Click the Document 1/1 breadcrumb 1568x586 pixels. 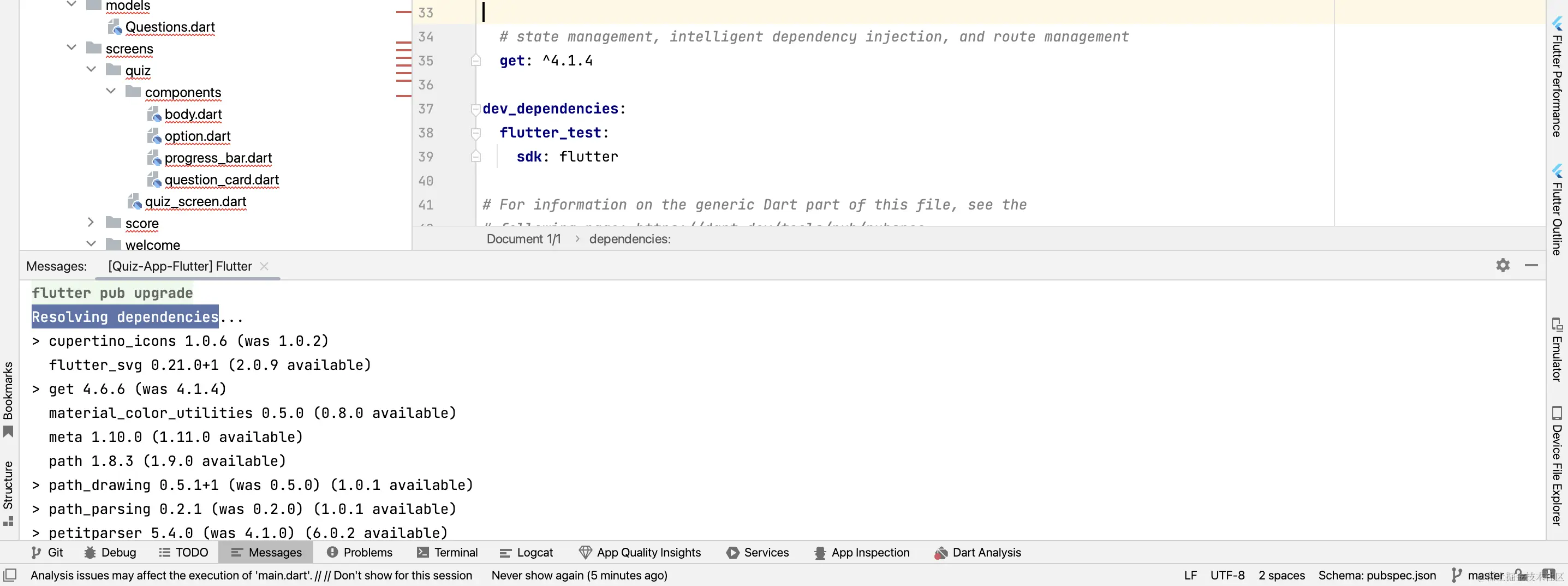click(x=523, y=239)
